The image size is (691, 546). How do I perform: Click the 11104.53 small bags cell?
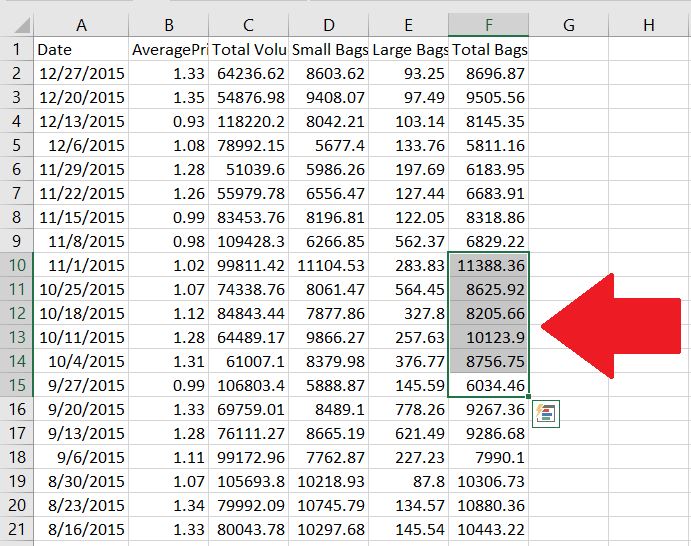click(x=328, y=265)
